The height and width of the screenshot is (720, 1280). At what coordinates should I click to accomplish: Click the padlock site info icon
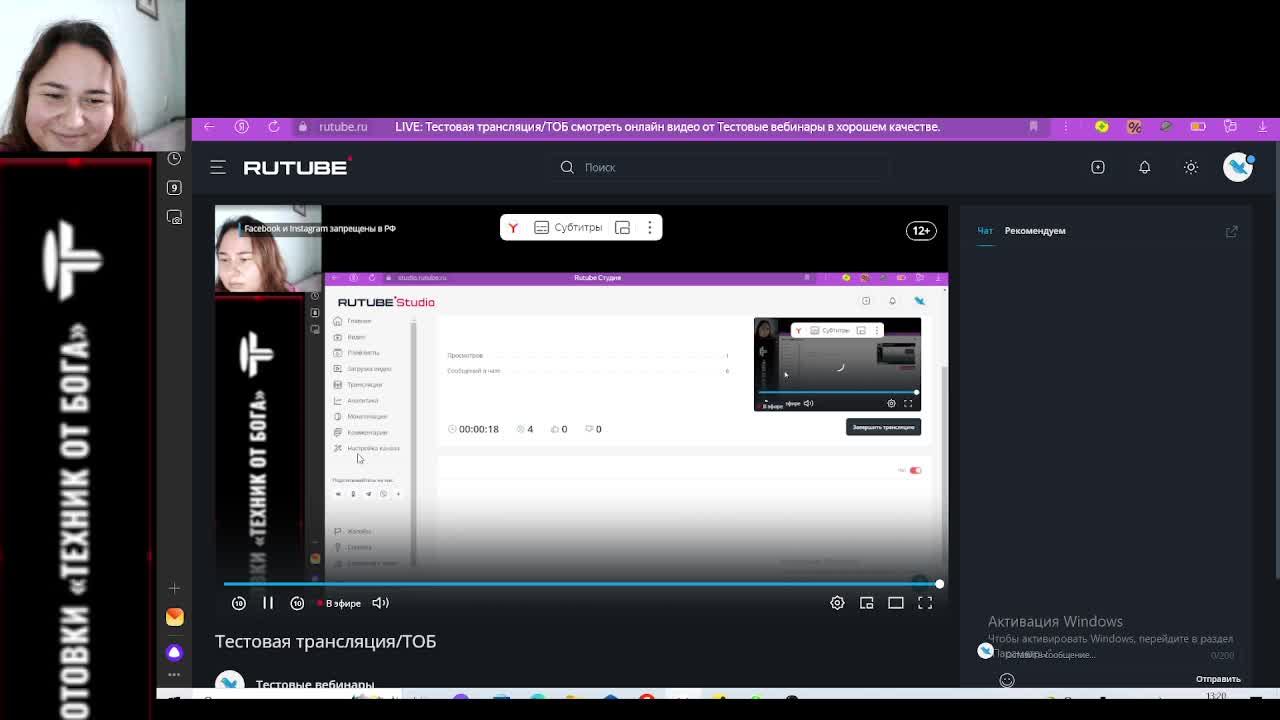(303, 127)
